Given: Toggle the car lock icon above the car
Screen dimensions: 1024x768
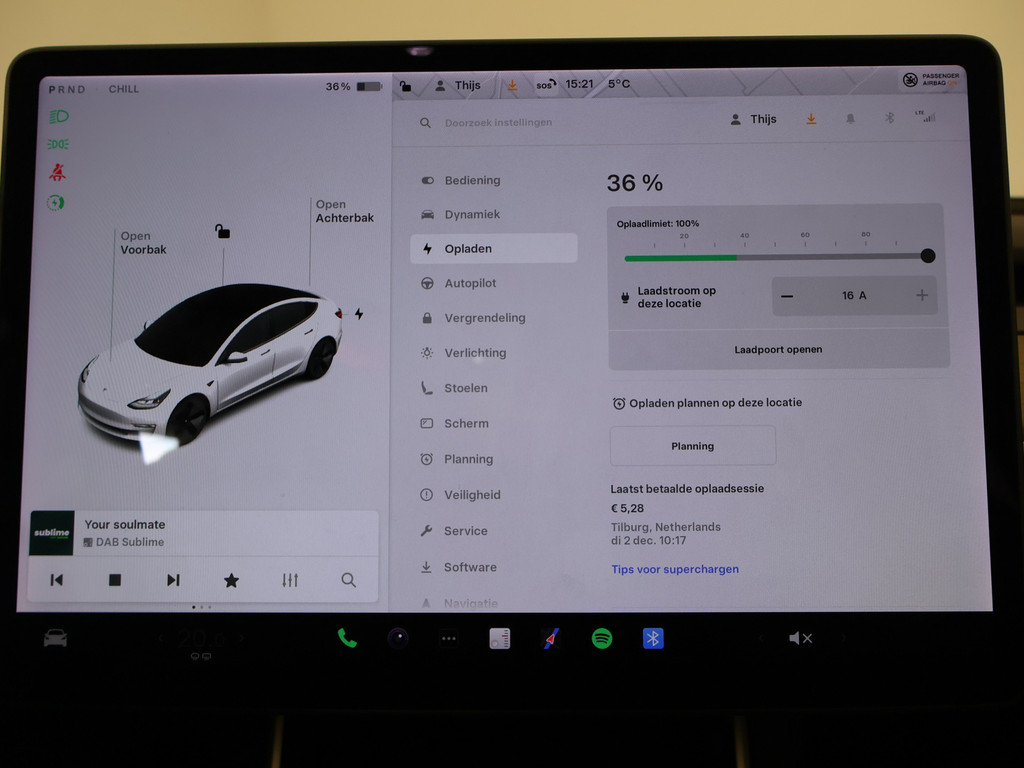Looking at the screenshot, I should pyautogui.click(x=222, y=232).
